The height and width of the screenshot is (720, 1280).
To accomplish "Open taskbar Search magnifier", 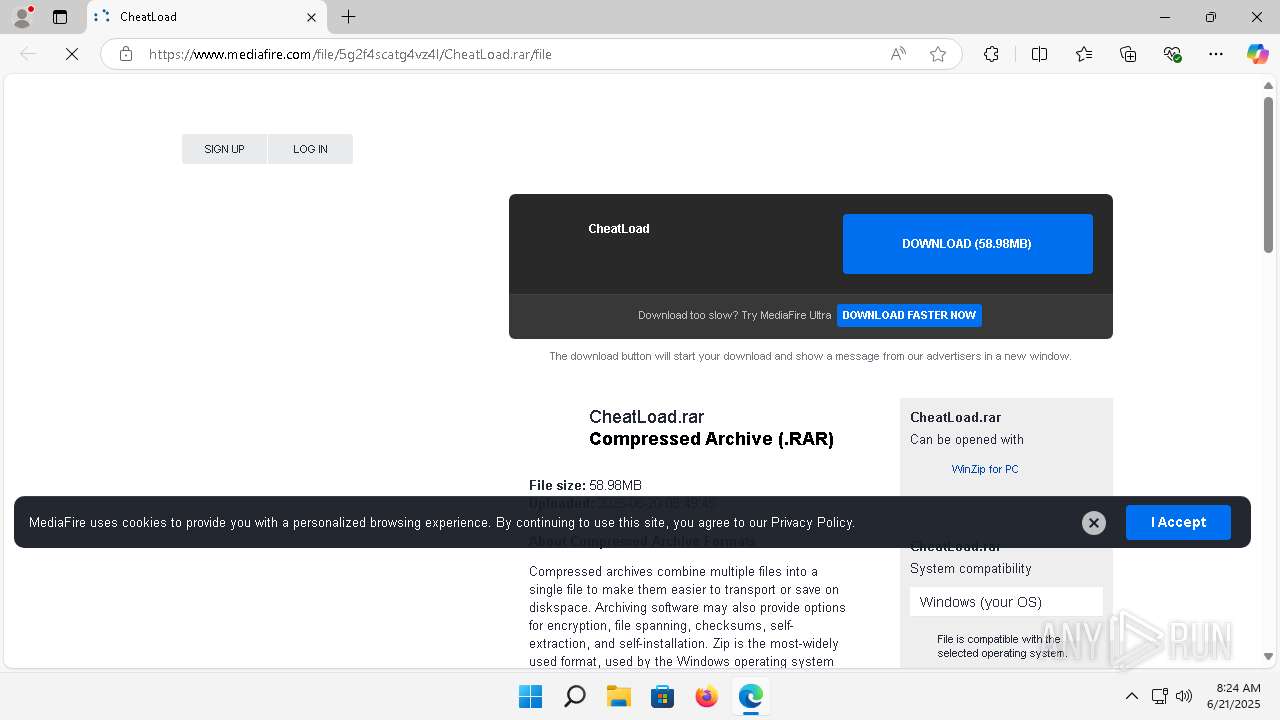I will [x=574, y=696].
